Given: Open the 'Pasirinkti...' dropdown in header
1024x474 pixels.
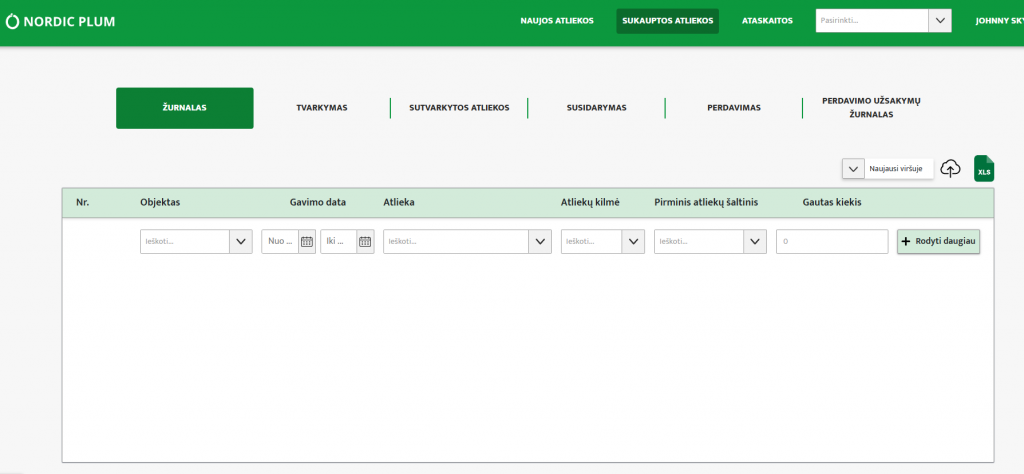Looking at the screenshot, I should [939, 21].
